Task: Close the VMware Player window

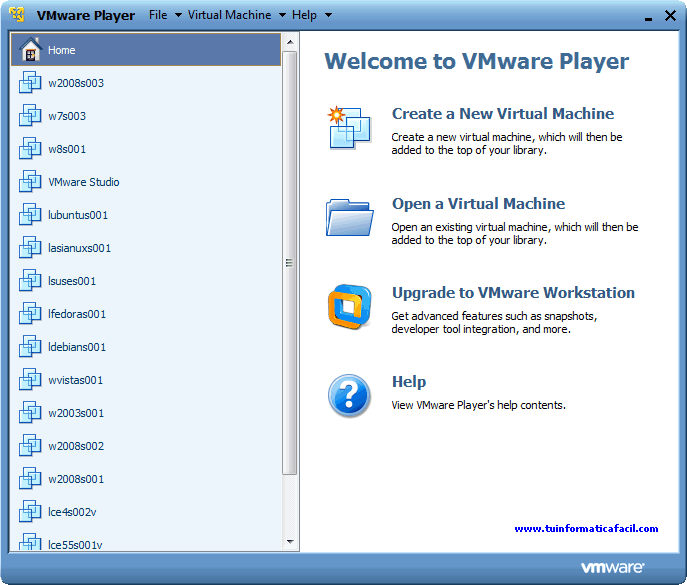Action: pos(670,16)
